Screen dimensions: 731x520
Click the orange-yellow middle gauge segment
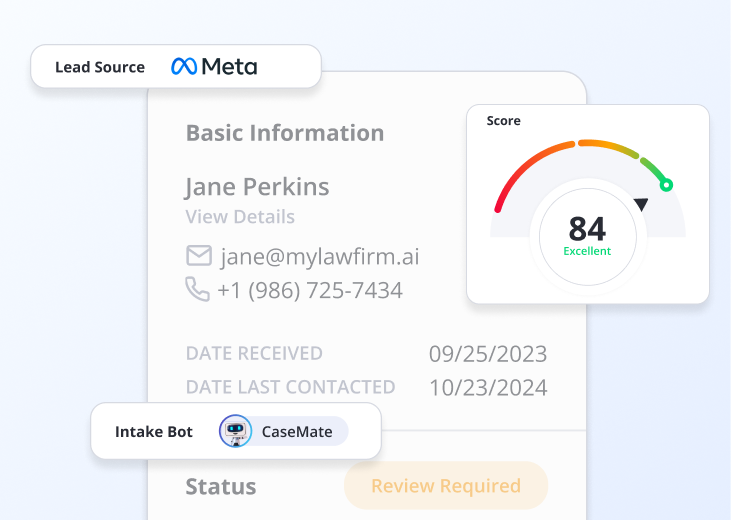click(x=608, y=147)
